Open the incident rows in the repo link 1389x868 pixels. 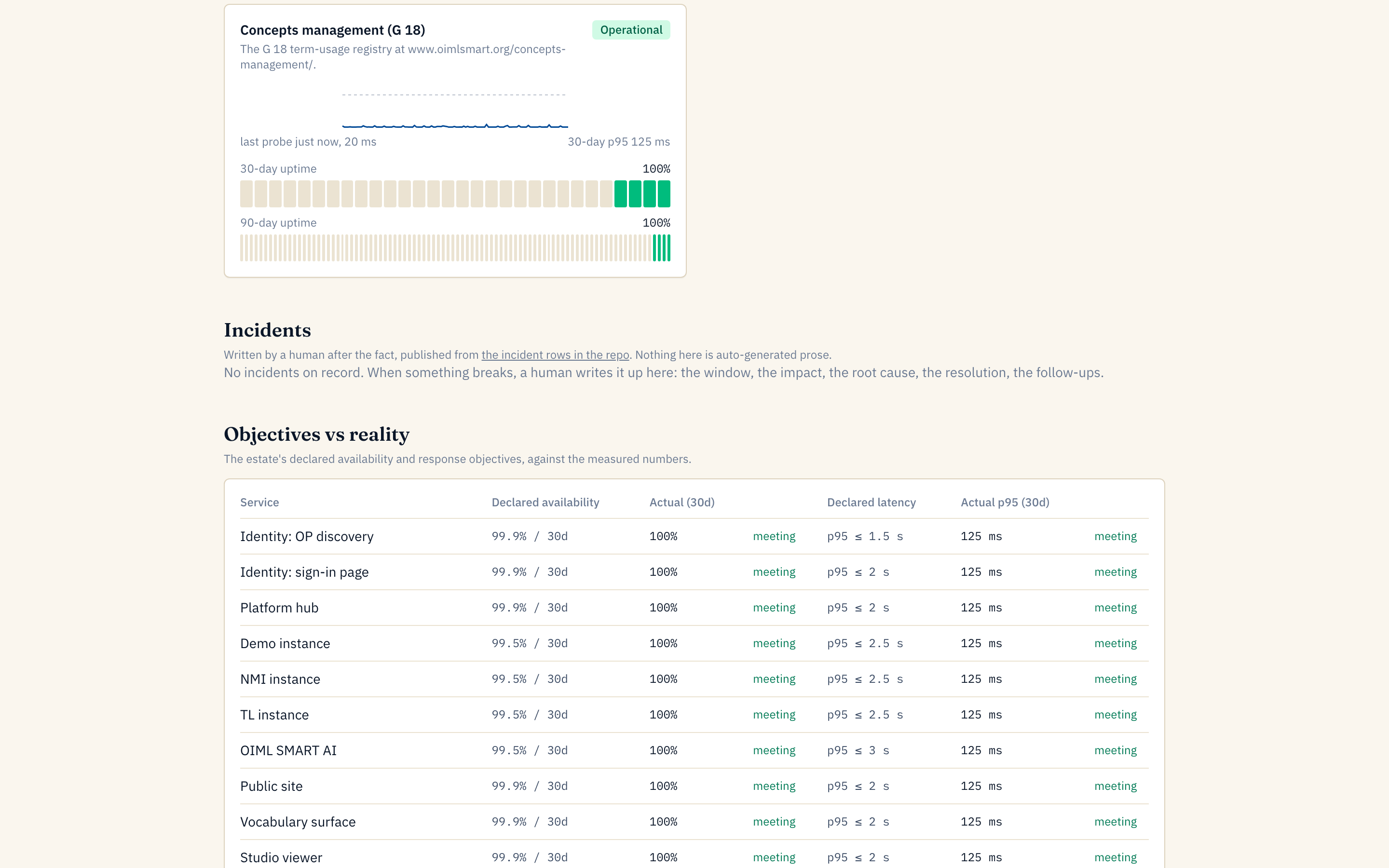[555, 355]
